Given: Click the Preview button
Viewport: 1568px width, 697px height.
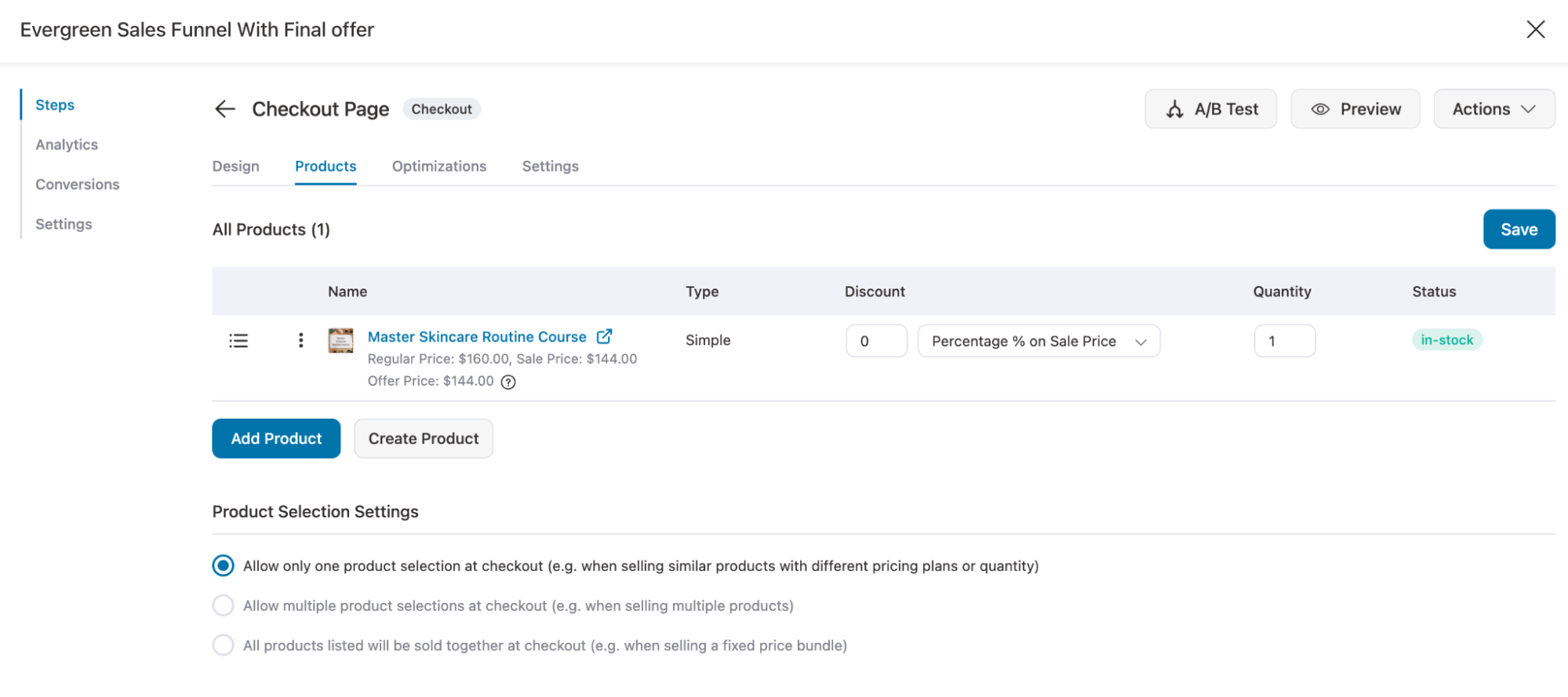Looking at the screenshot, I should (1355, 109).
